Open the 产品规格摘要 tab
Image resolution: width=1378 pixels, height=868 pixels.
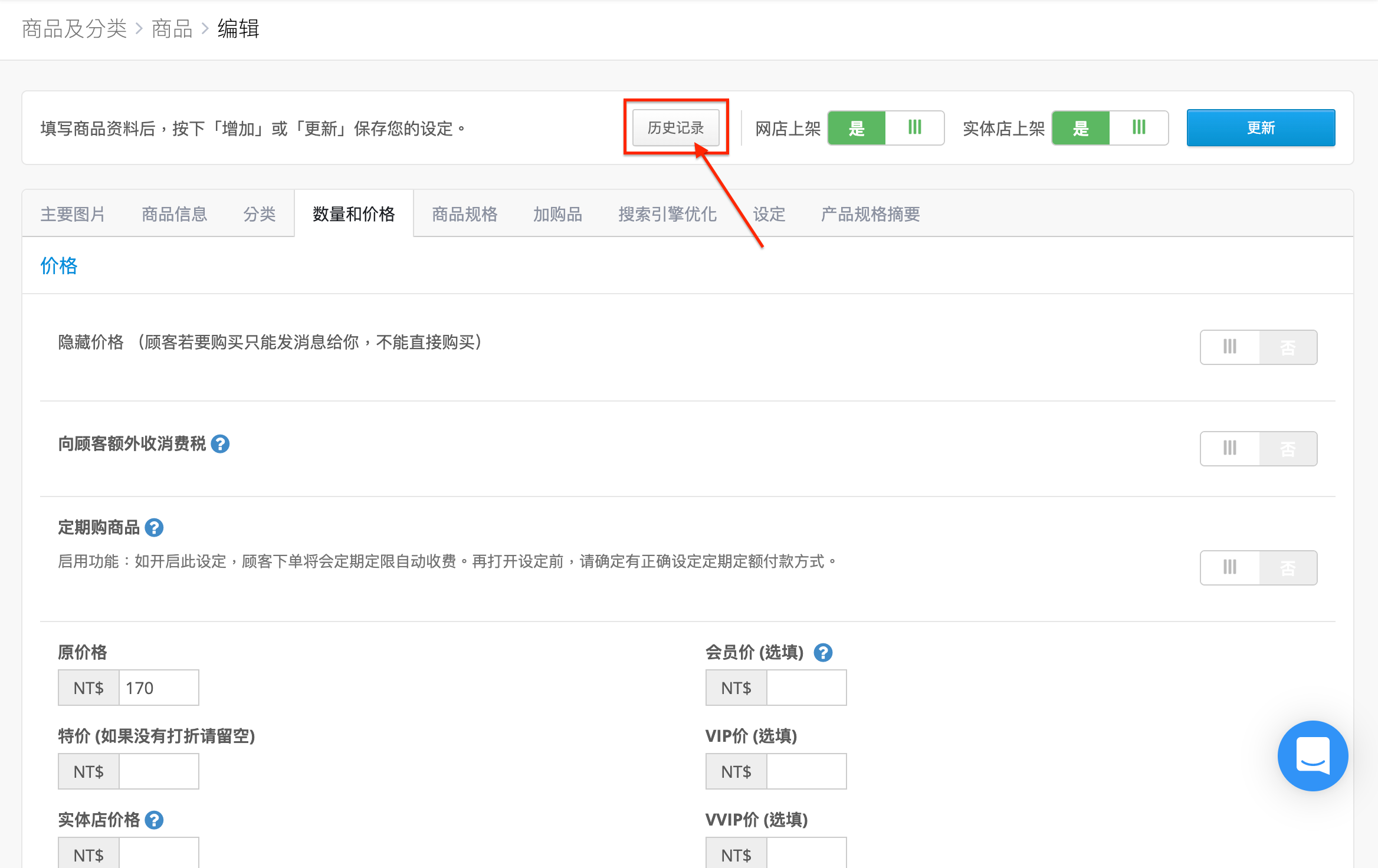point(871,214)
